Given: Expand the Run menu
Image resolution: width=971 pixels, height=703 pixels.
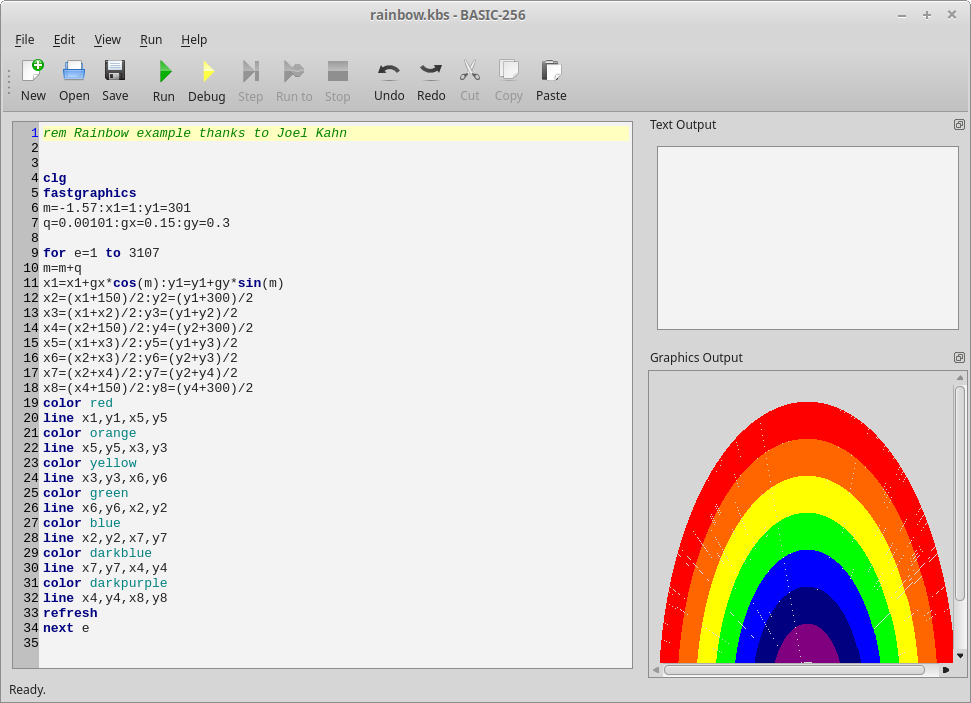Looking at the screenshot, I should pos(151,40).
